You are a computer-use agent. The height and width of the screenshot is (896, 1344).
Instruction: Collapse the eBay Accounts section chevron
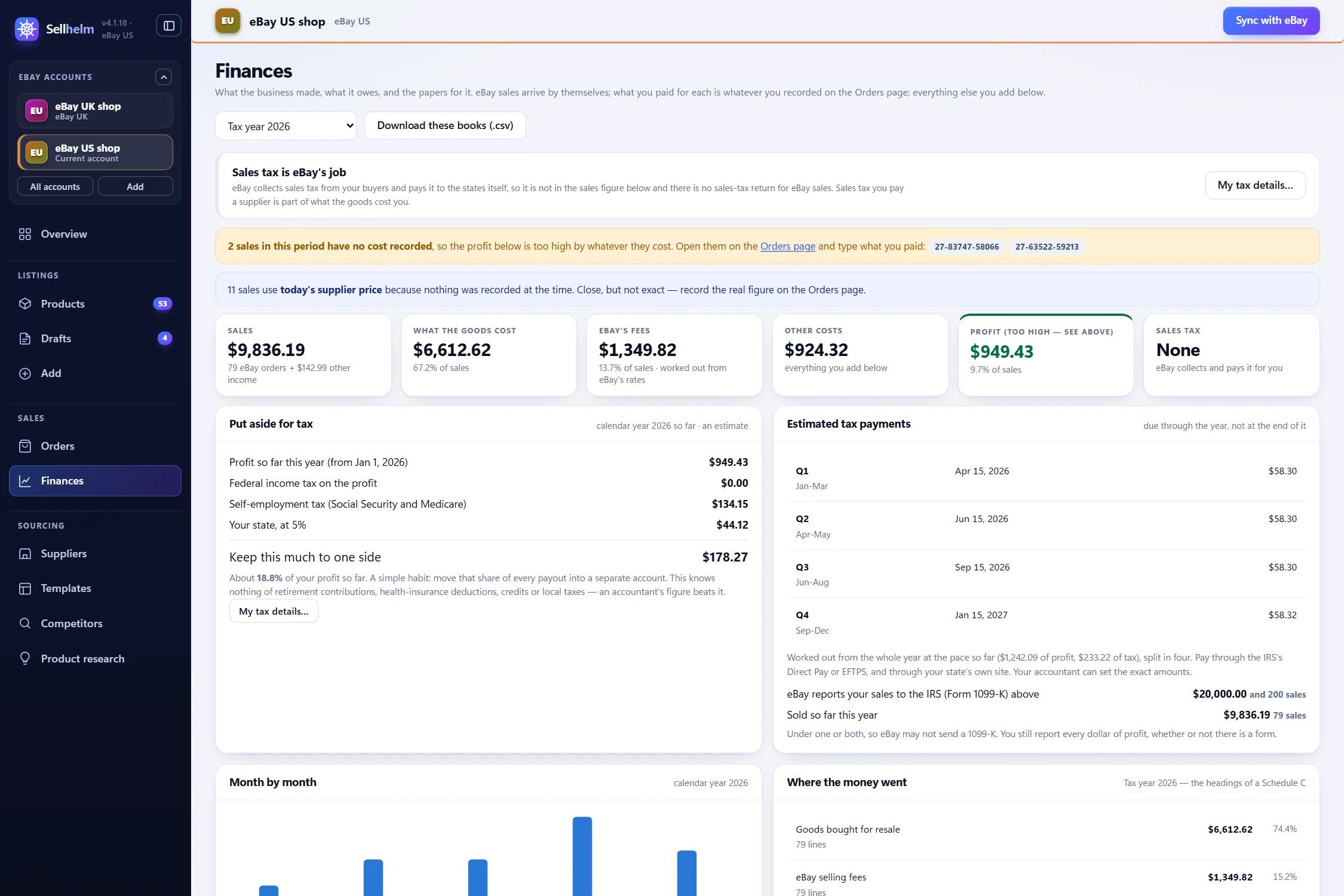163,77
